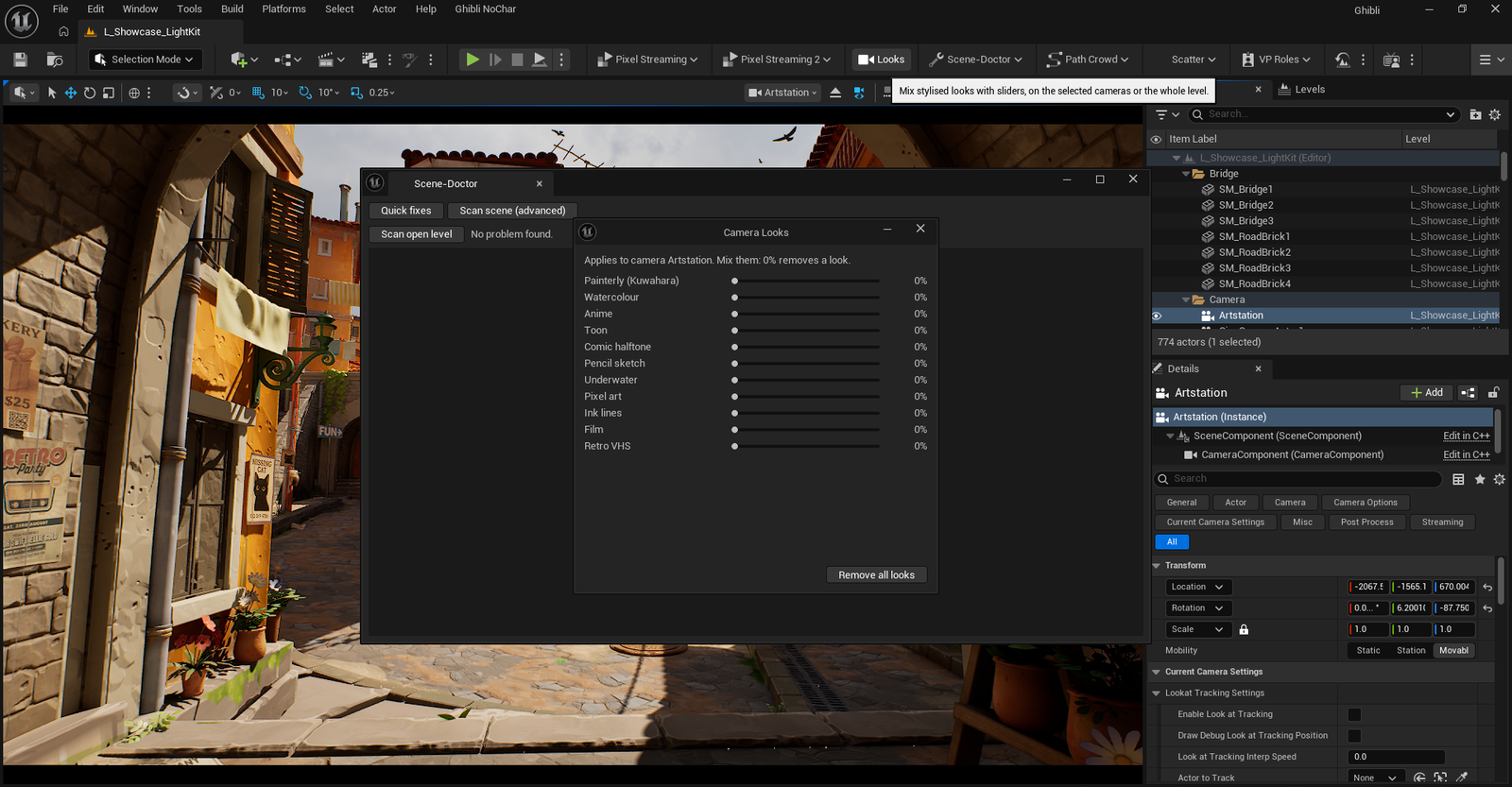Toggle Details property matrix table icon
Screen dimensions: 1512x787
pyautogui.click(x=1459, y=479)
